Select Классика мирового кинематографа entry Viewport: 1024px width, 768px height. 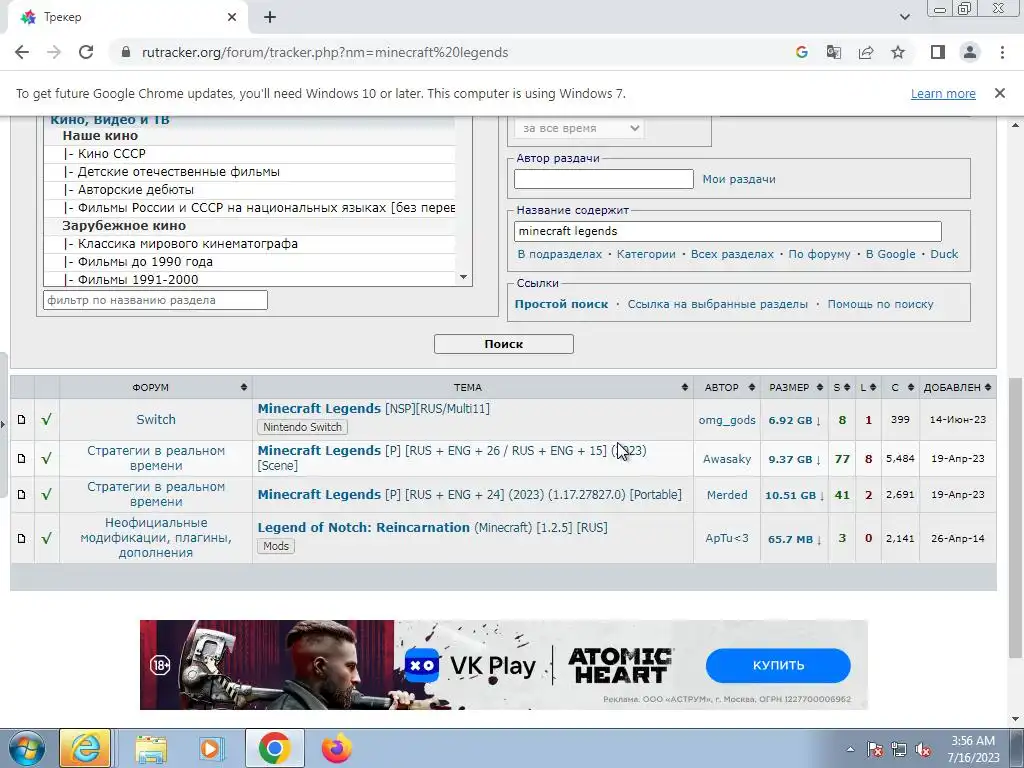click(x=250, y=244)
